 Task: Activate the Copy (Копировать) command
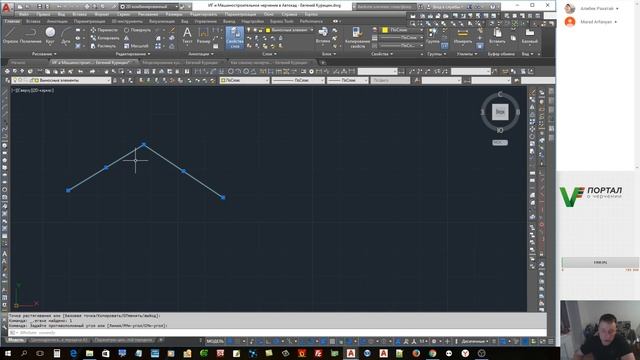[x=104, y=38]
